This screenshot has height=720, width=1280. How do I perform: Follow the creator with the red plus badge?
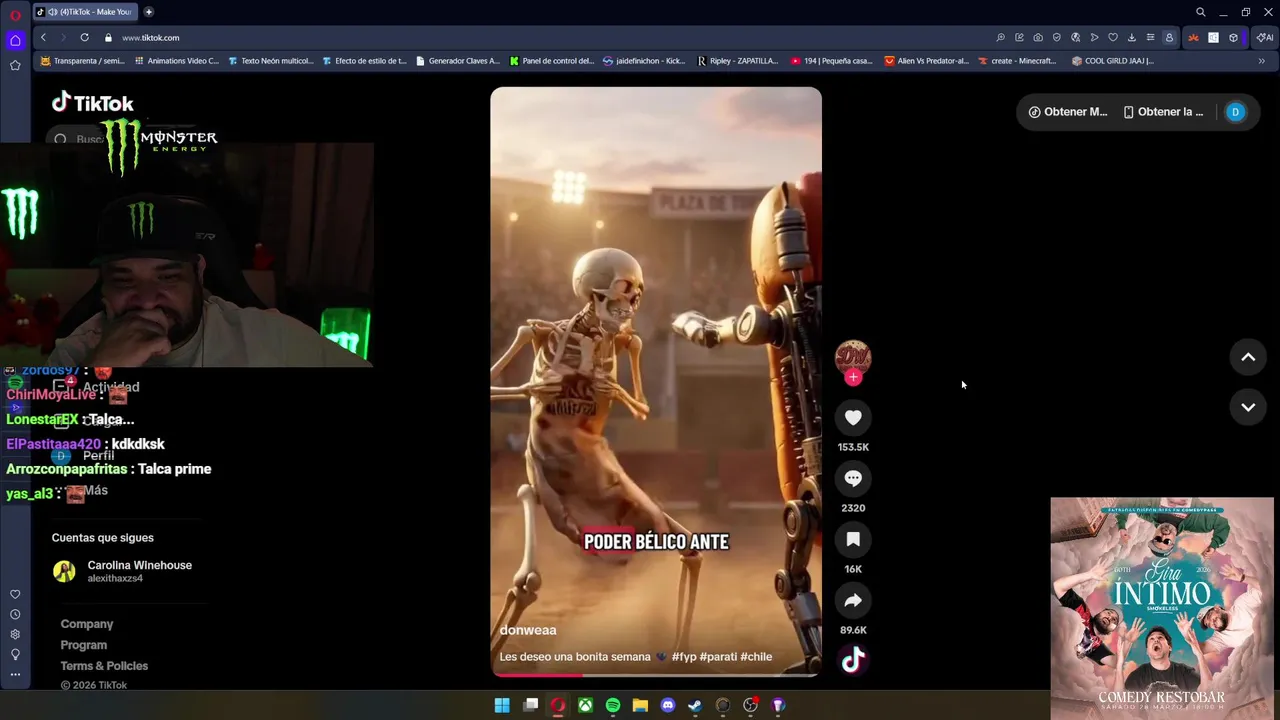click(853, 377)
